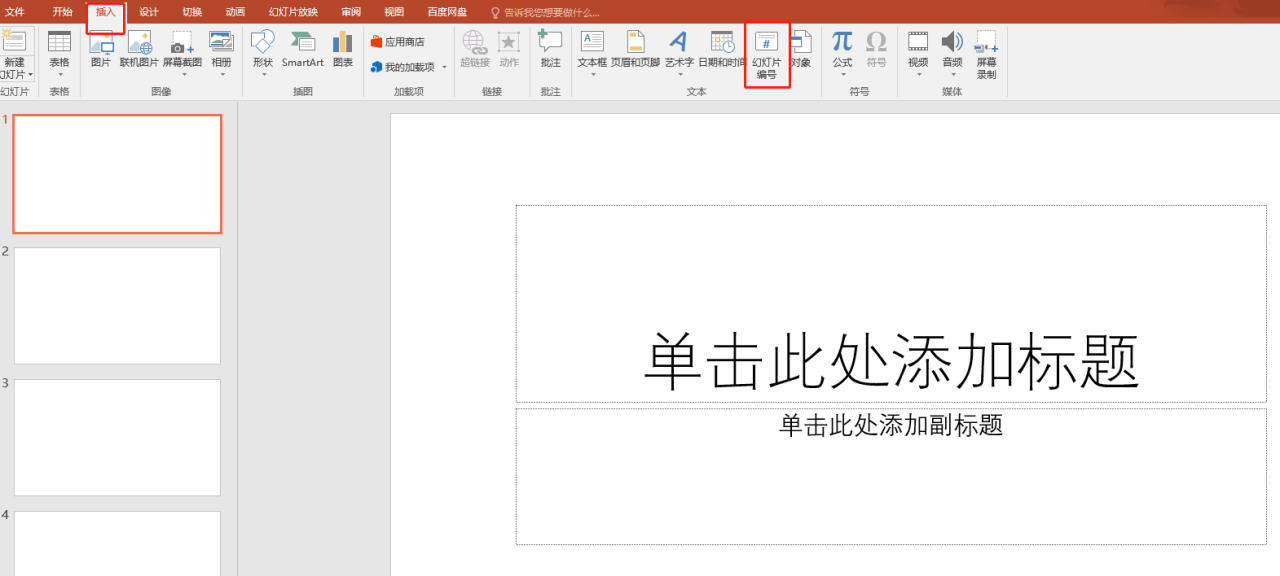The height and width of the screenshot is (576, 1280).
Task: Click the Slide Number (幻灯片编号) icon
Action: (766, 43)
